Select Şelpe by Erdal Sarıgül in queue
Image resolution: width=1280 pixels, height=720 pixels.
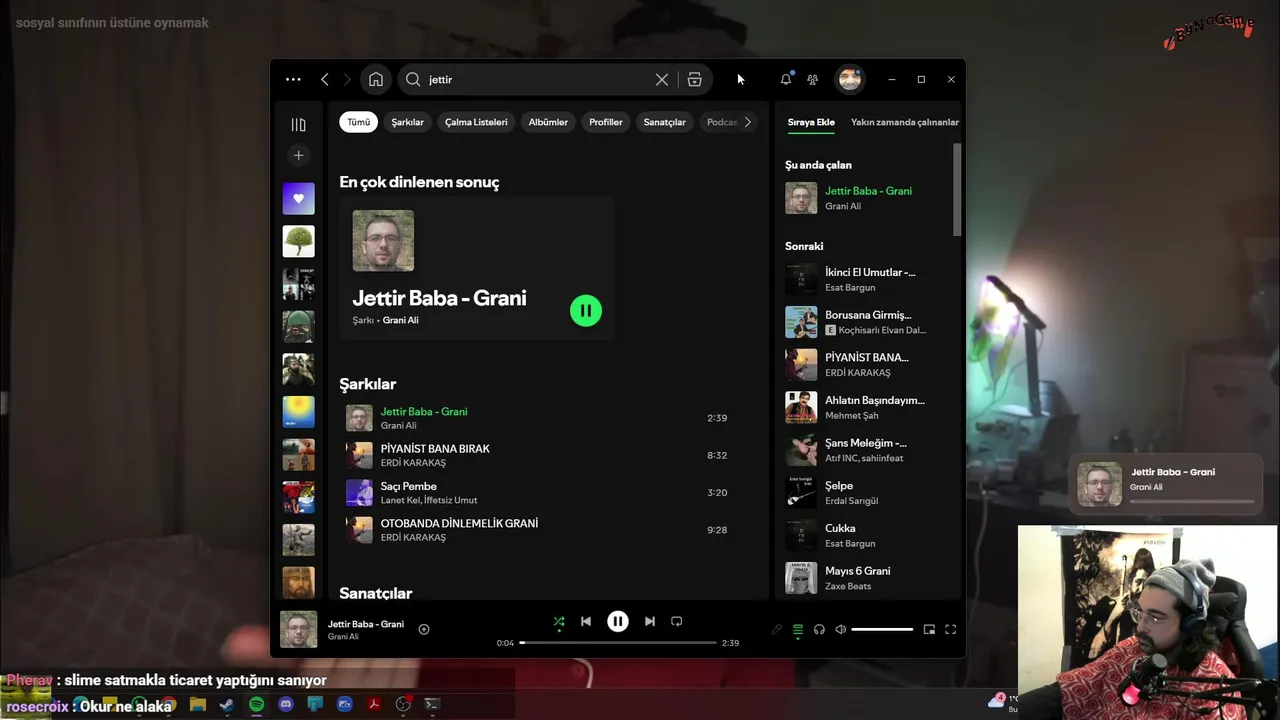(x=866, y=493)
